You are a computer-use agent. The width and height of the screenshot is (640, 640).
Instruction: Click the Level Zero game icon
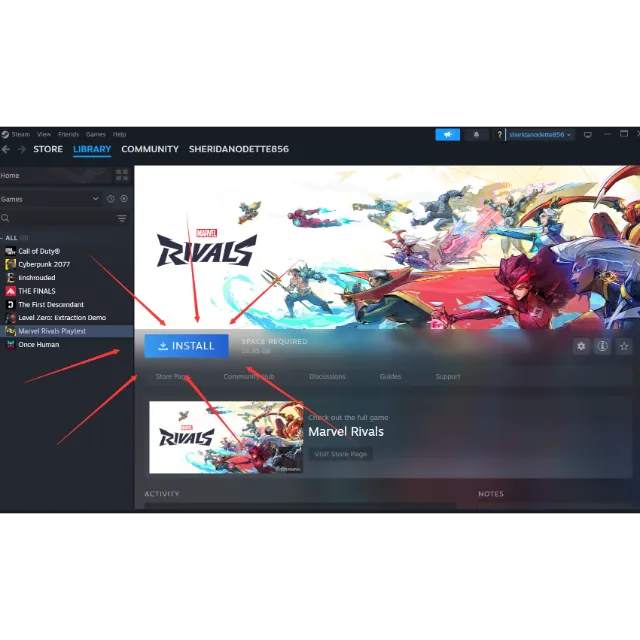(11, 318)
